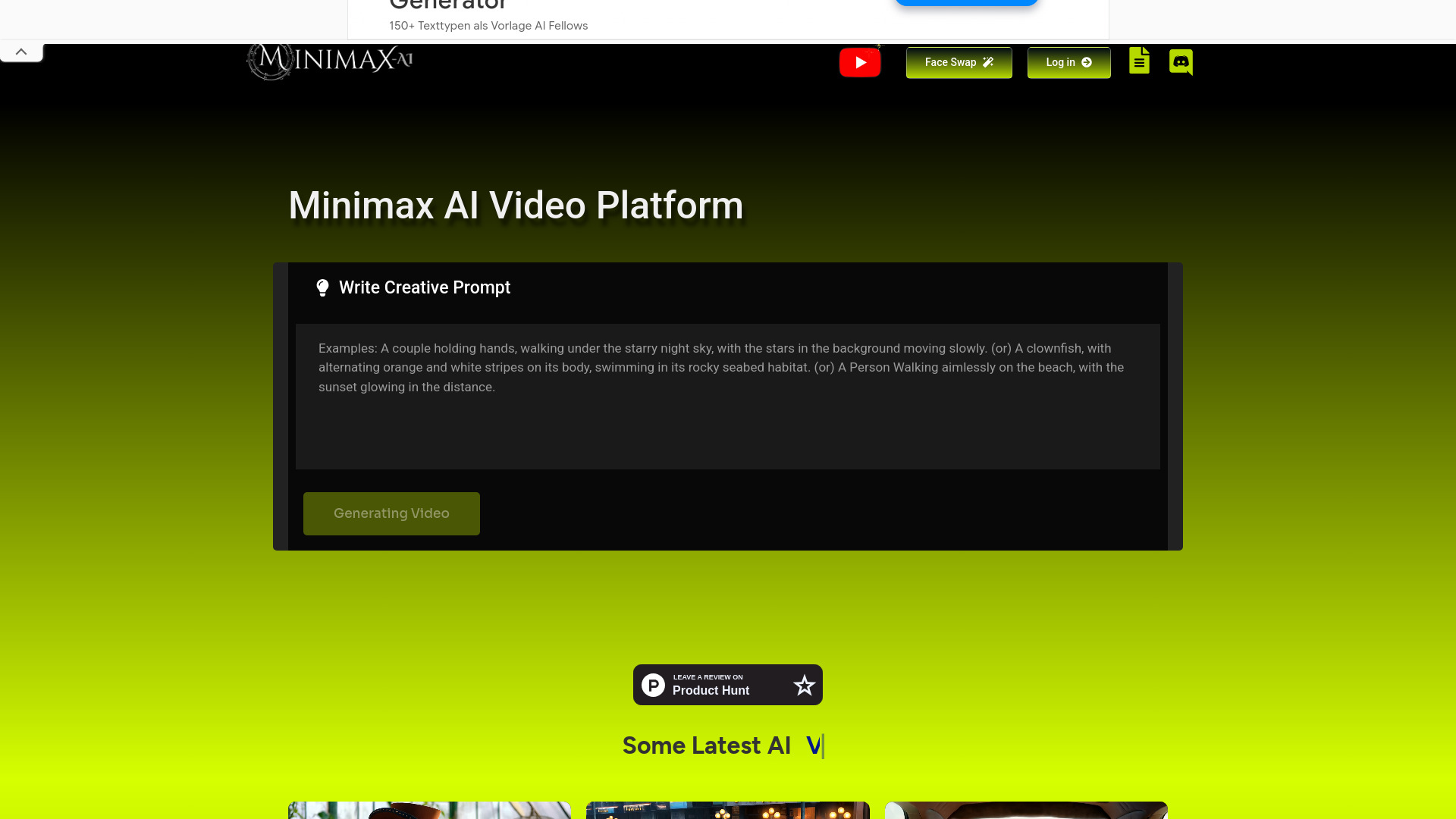Click the Minimax AI logo
Screen dimensions: 1456x819
(329, 61)
